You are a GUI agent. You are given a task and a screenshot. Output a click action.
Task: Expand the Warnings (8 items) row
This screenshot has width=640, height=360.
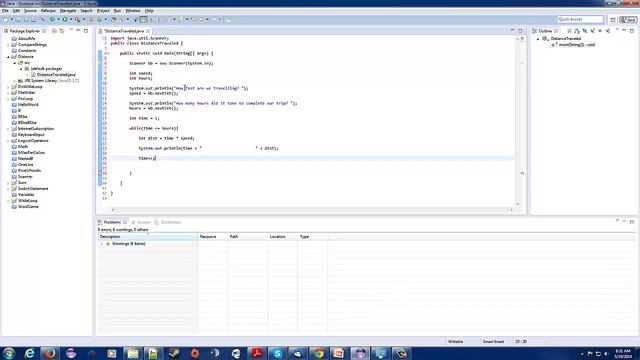[102, 244]
